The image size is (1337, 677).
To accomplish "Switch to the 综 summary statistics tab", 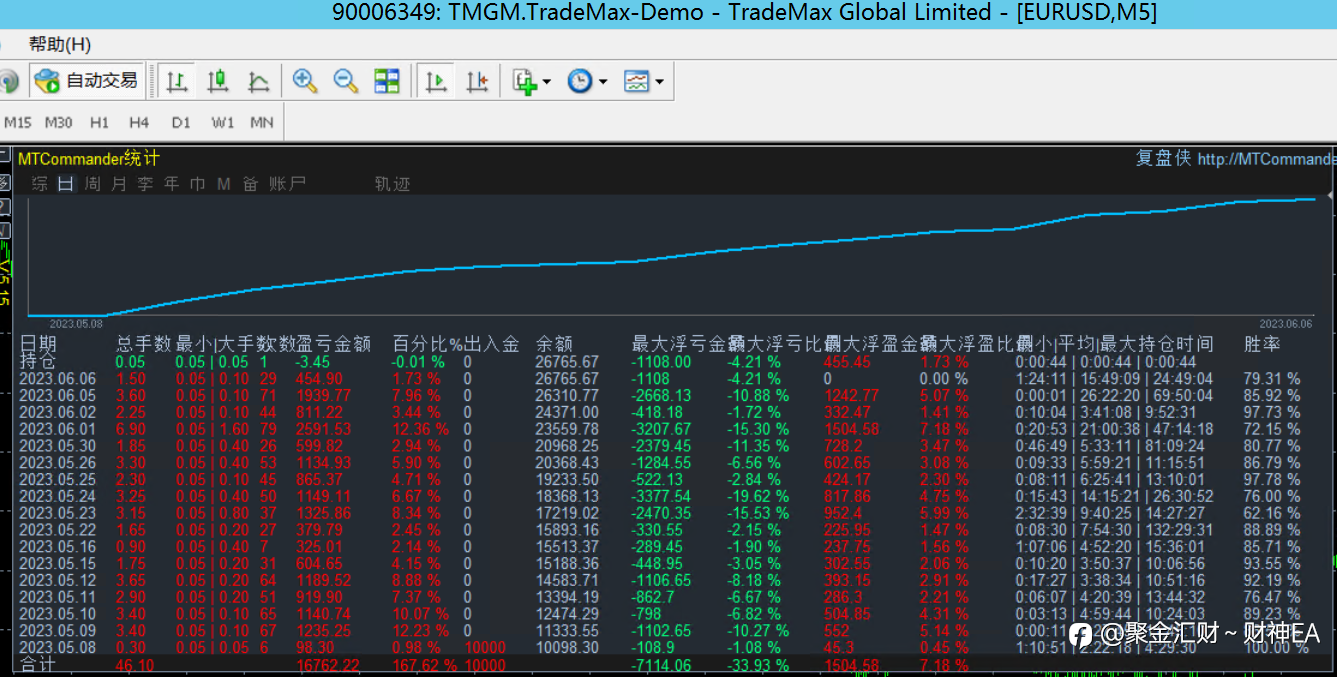I will 40,184.
